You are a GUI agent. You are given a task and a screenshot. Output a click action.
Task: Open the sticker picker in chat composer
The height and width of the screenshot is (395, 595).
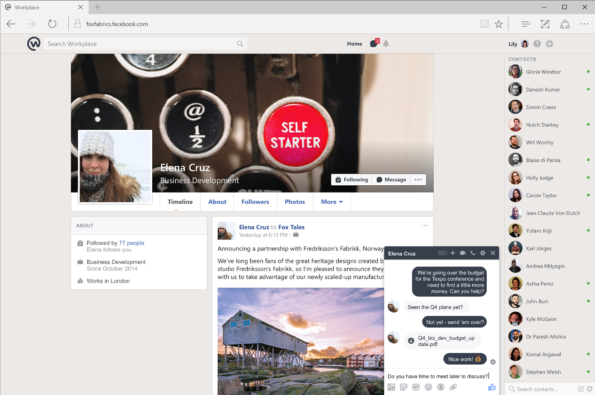click(403, 387)
